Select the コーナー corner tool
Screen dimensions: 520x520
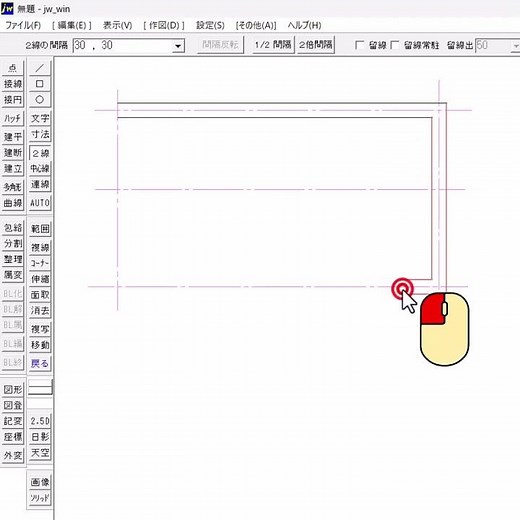[40, 263]
